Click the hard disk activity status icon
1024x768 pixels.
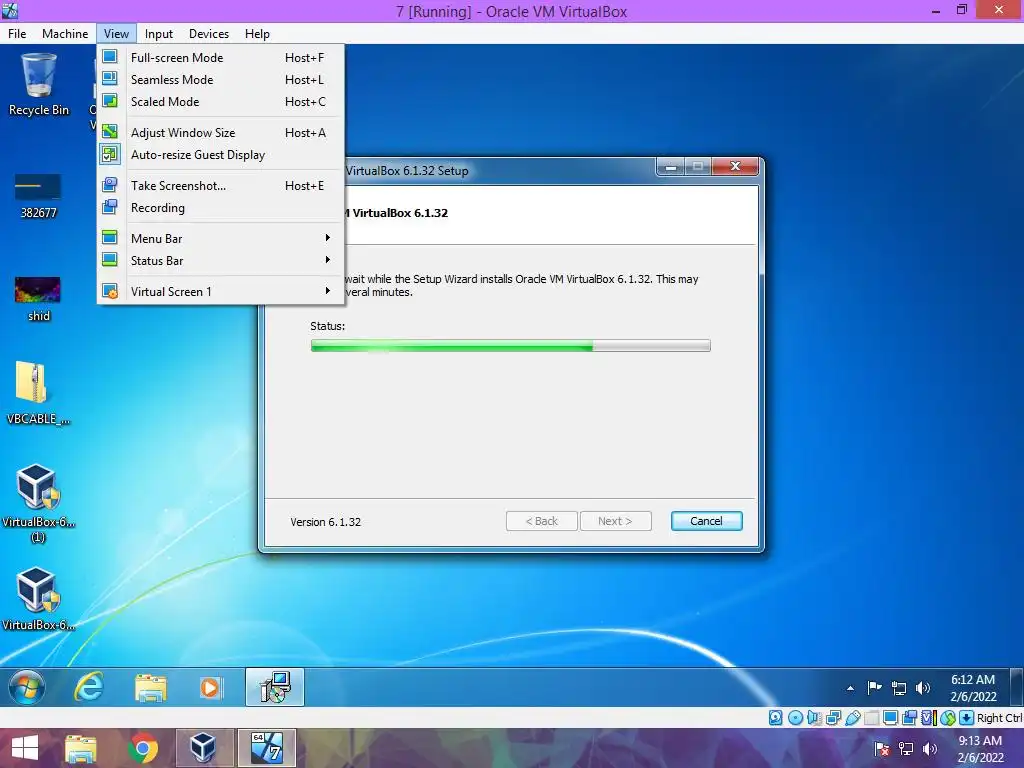tap(775, 718)
